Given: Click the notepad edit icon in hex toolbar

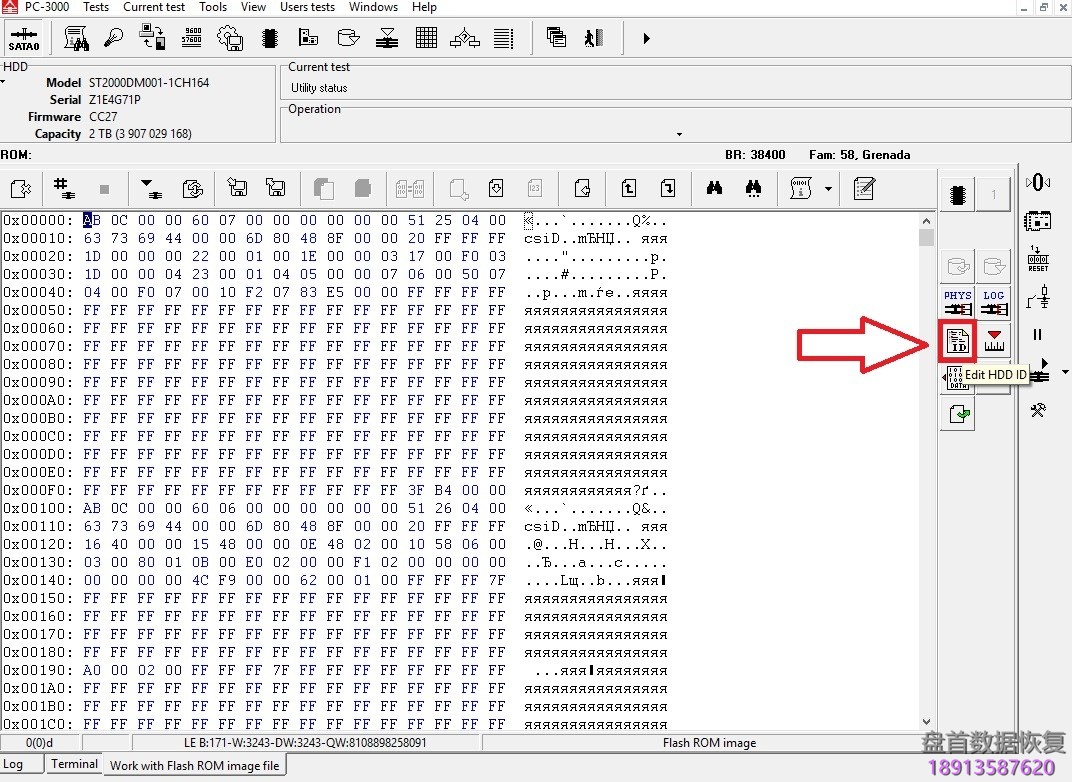Looking at the screenshot, I should pos(864,188).
